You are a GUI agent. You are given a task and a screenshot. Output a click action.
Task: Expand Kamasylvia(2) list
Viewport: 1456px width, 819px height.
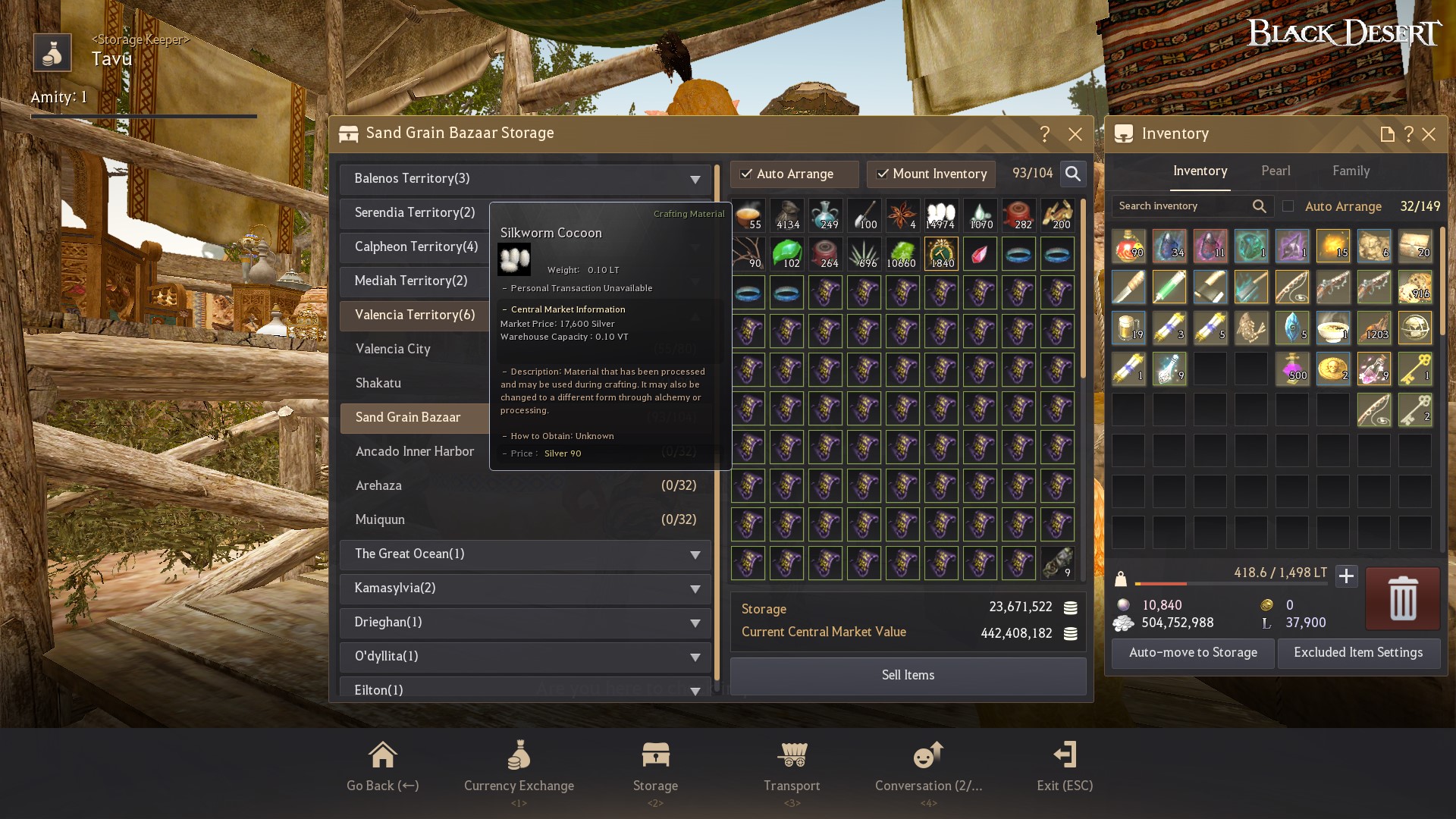click(525, 588)
